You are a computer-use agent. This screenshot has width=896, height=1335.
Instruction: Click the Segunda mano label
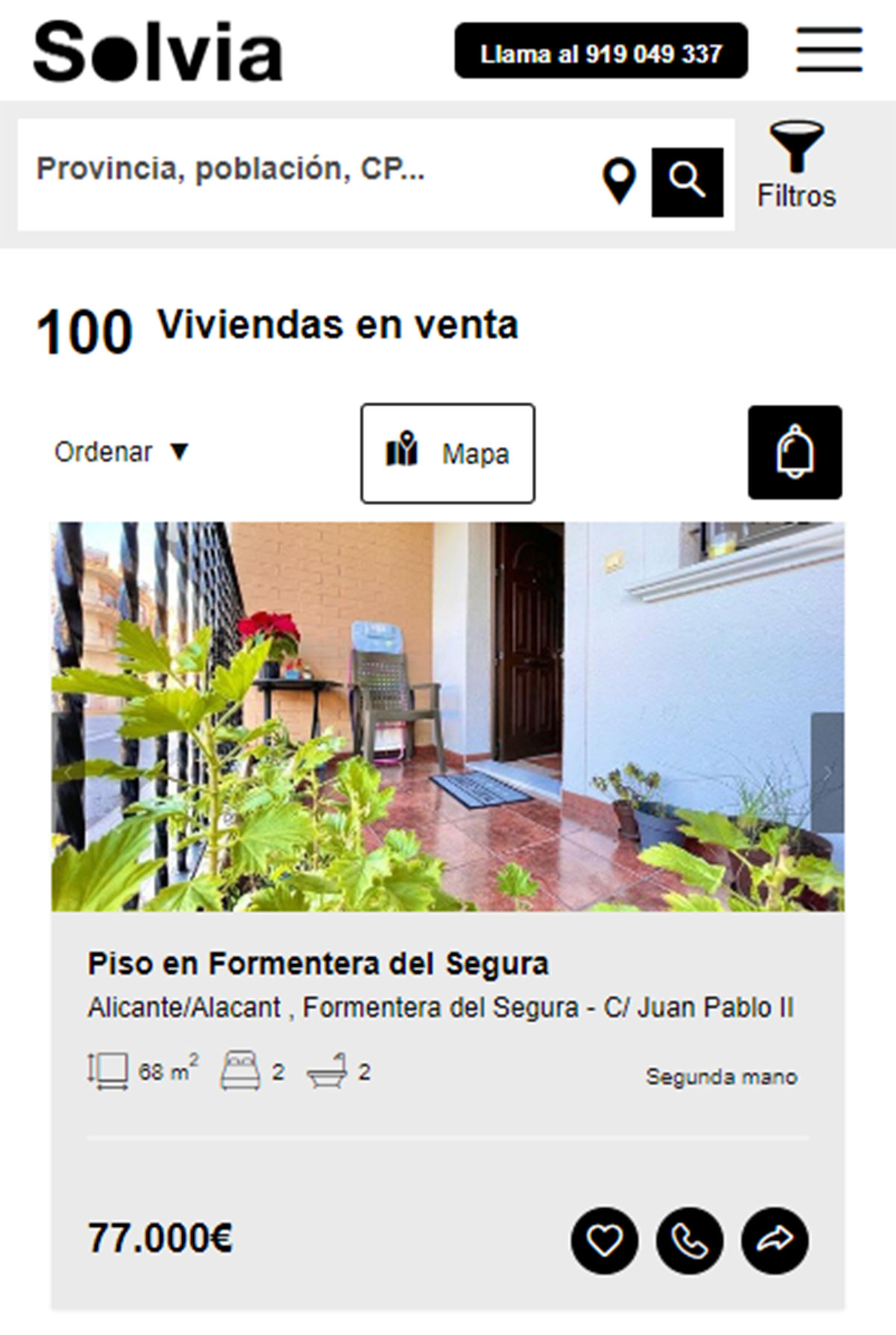722,1077
